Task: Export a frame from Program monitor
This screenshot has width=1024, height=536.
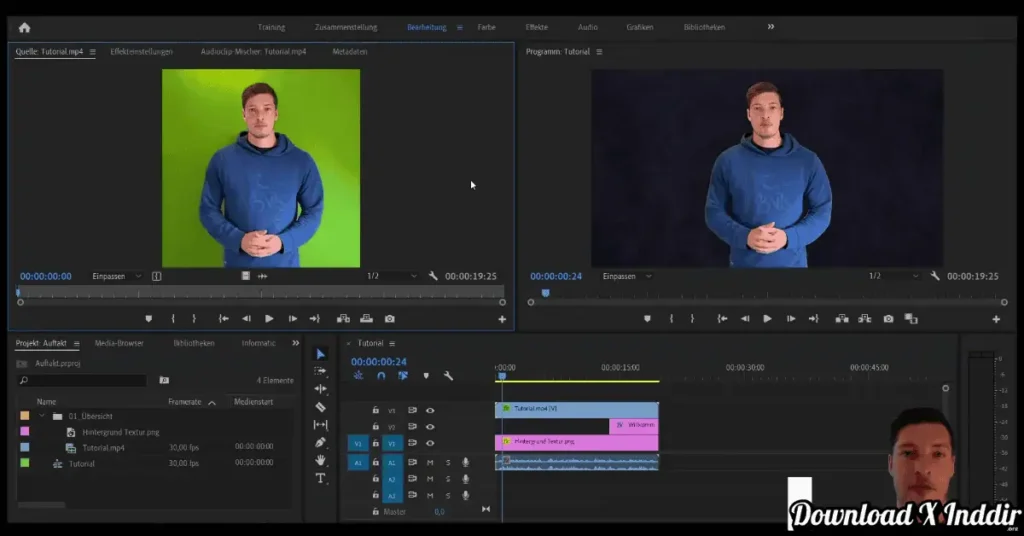Action: (x=888, y=319)
